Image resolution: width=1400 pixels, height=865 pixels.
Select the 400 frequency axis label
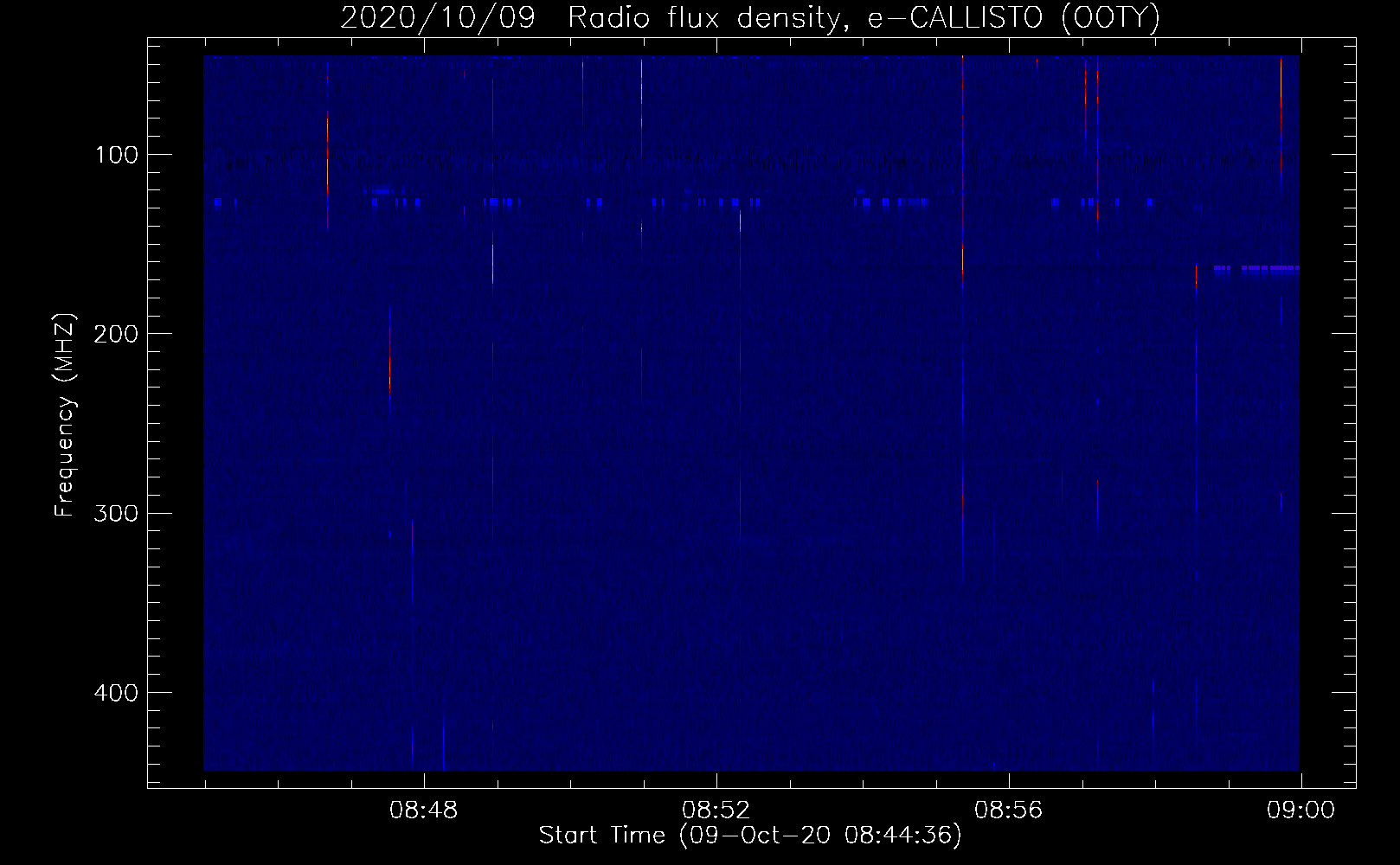115,693
